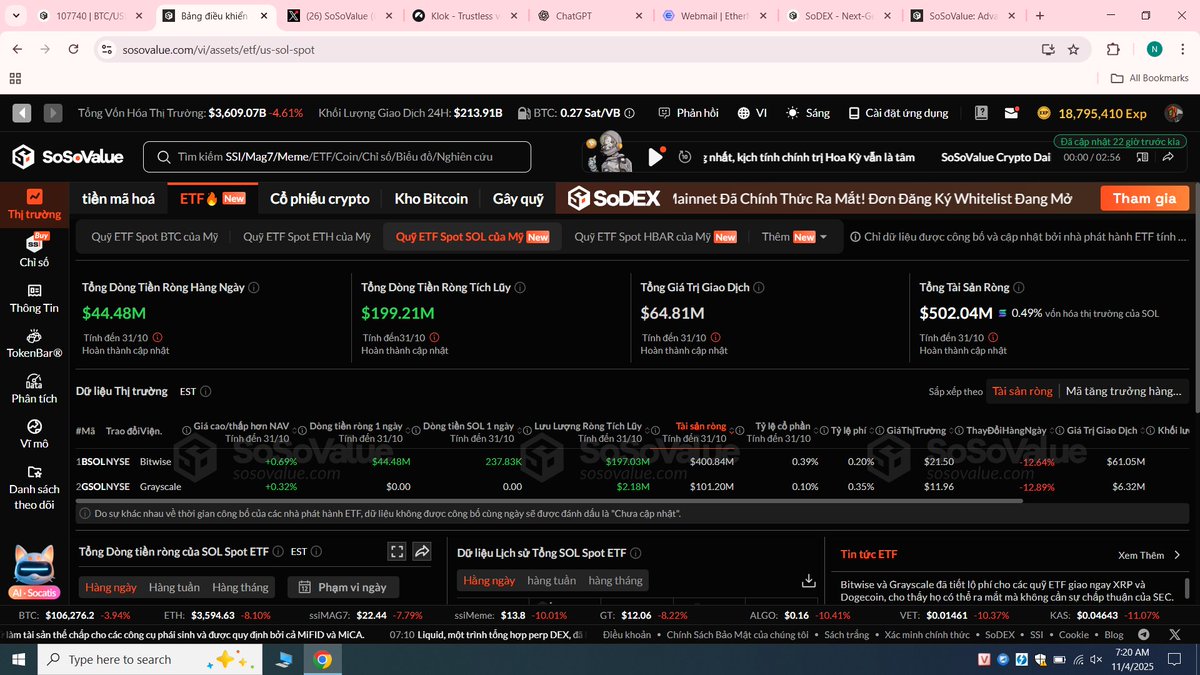Select Quỹ ETF Spot HBAR của Mỹ
This screenshot has height=675, width=1200.
click(x=655, y=237)
